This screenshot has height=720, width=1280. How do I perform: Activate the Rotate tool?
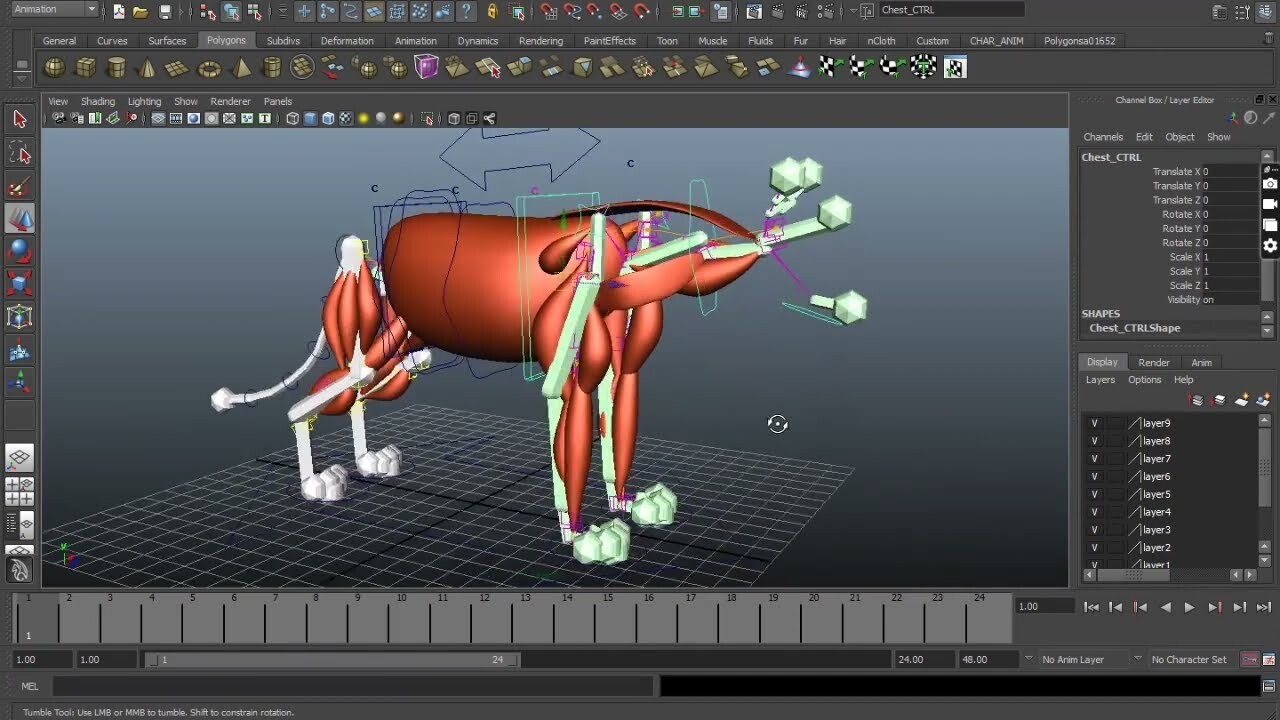pos(18,251)
